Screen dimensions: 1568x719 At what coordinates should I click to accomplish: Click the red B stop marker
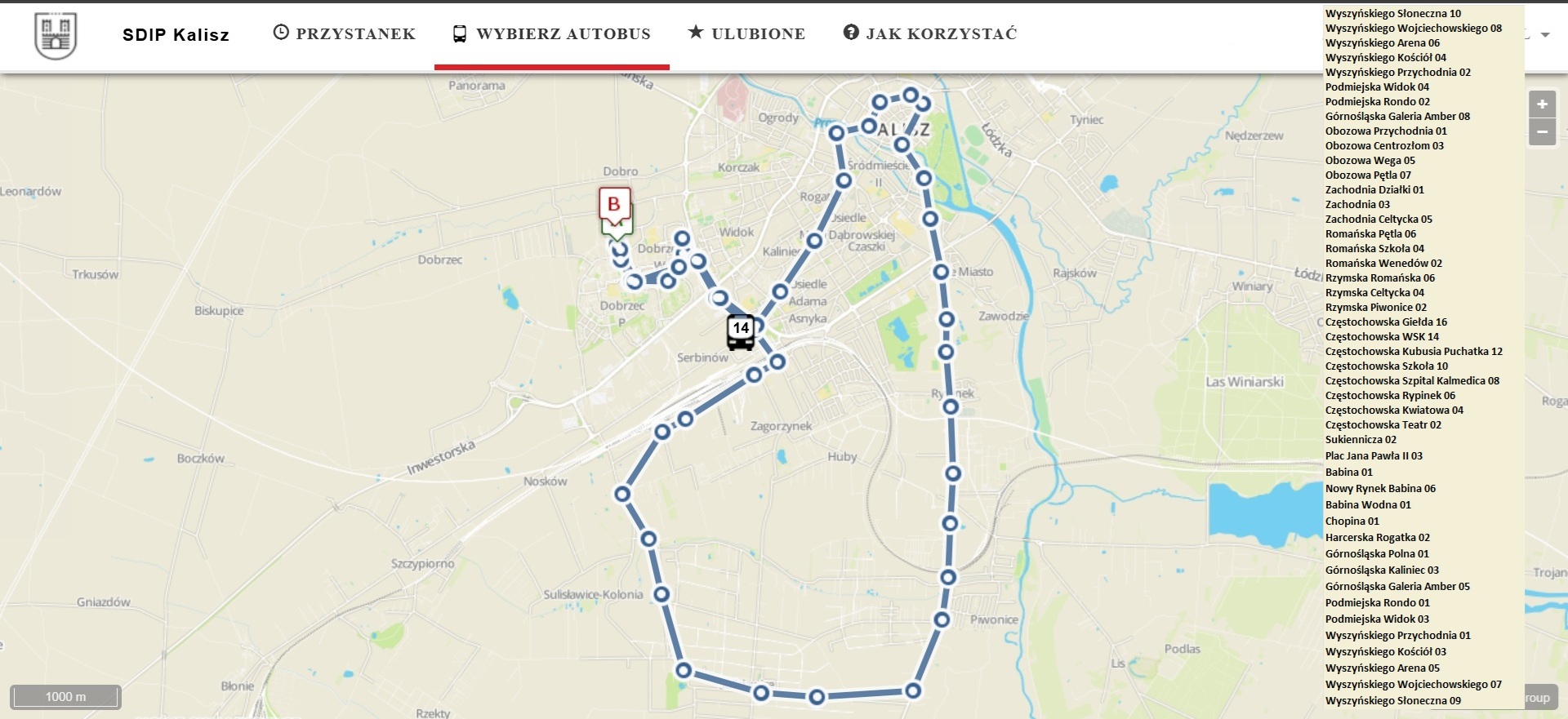coord(614,206)
